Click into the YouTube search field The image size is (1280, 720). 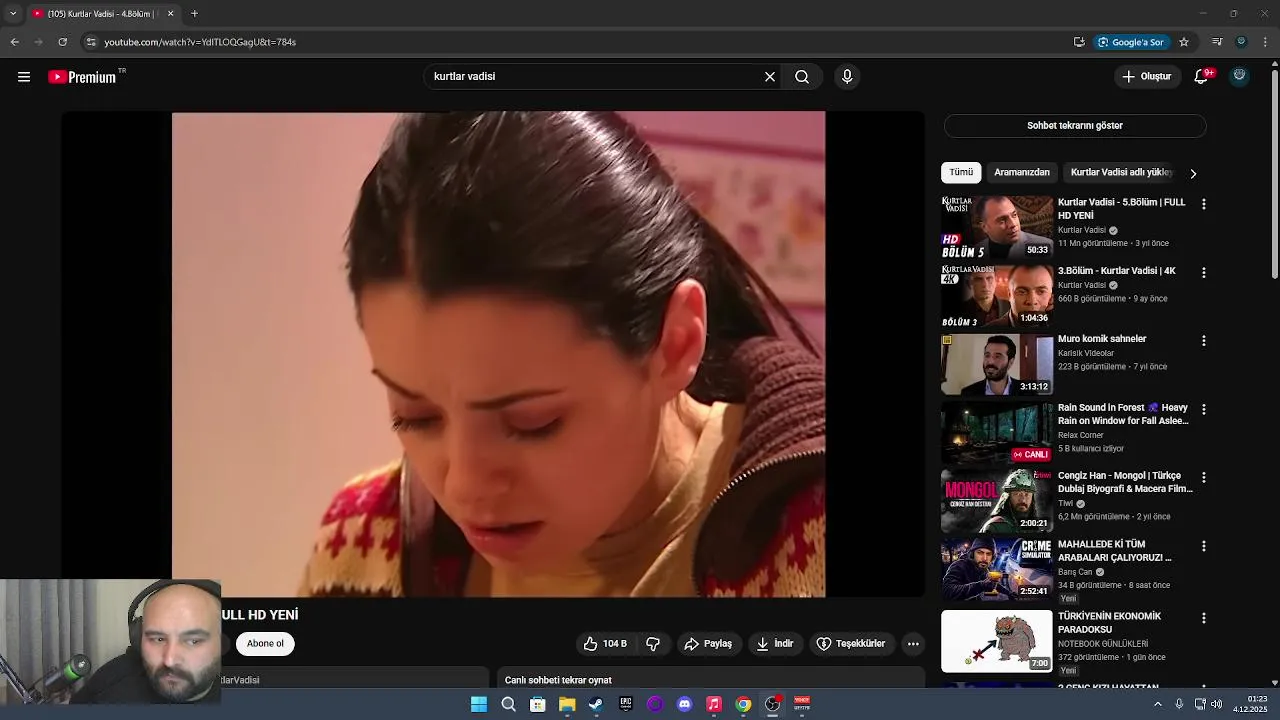[595, 77]
